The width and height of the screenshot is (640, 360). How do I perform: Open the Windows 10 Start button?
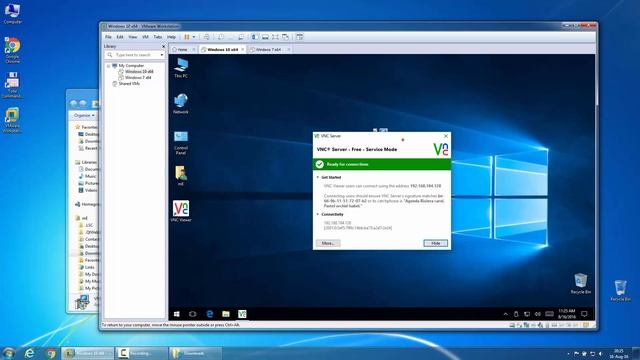click(x=177, y=314)
